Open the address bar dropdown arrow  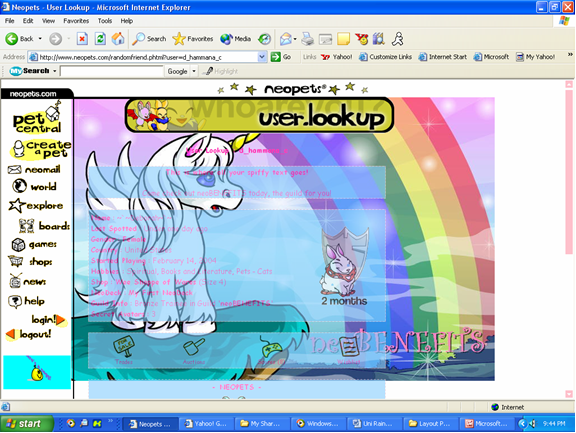click(x=262, y=57)
